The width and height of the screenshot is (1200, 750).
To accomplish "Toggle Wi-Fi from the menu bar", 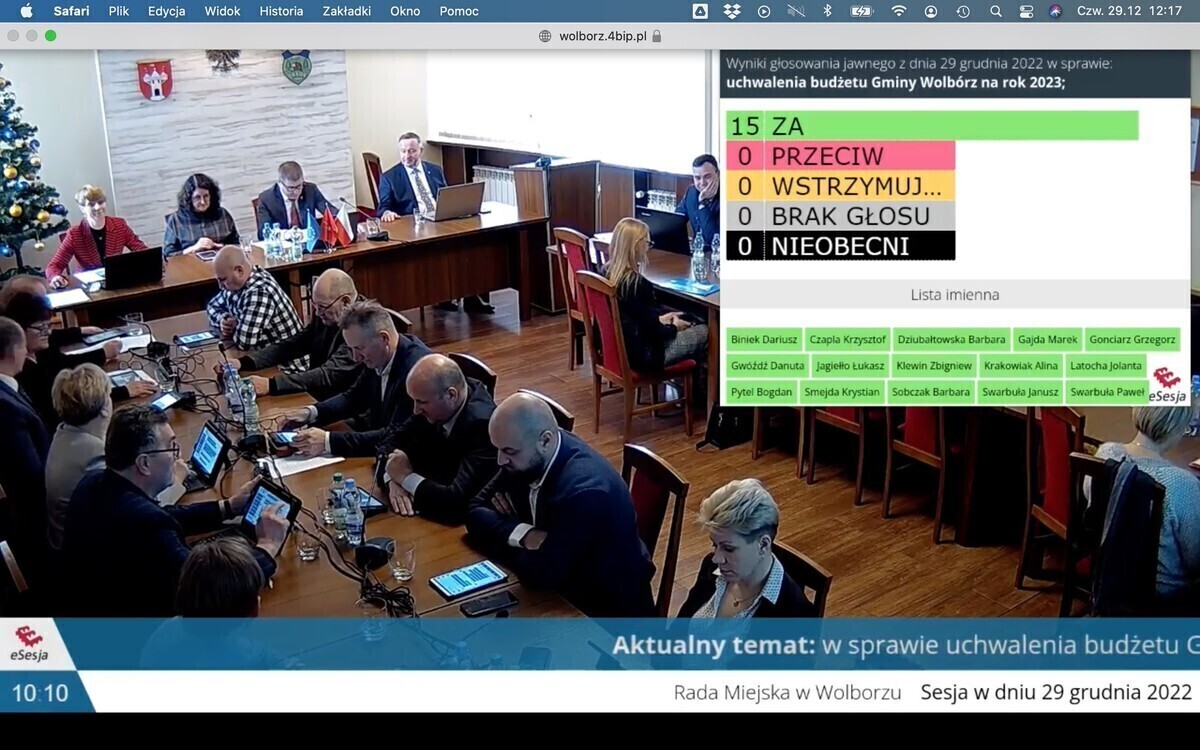I will click(898, 11).
